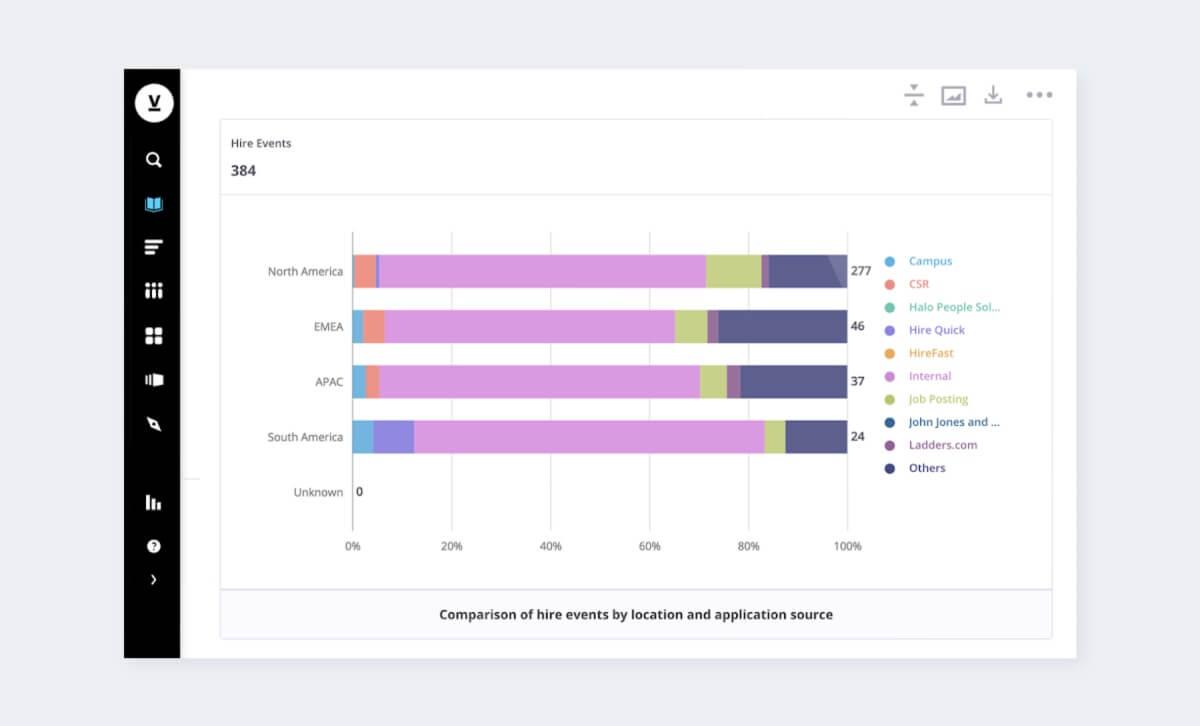
Task: Click the 384 hire events total
Action: point(243,170)
